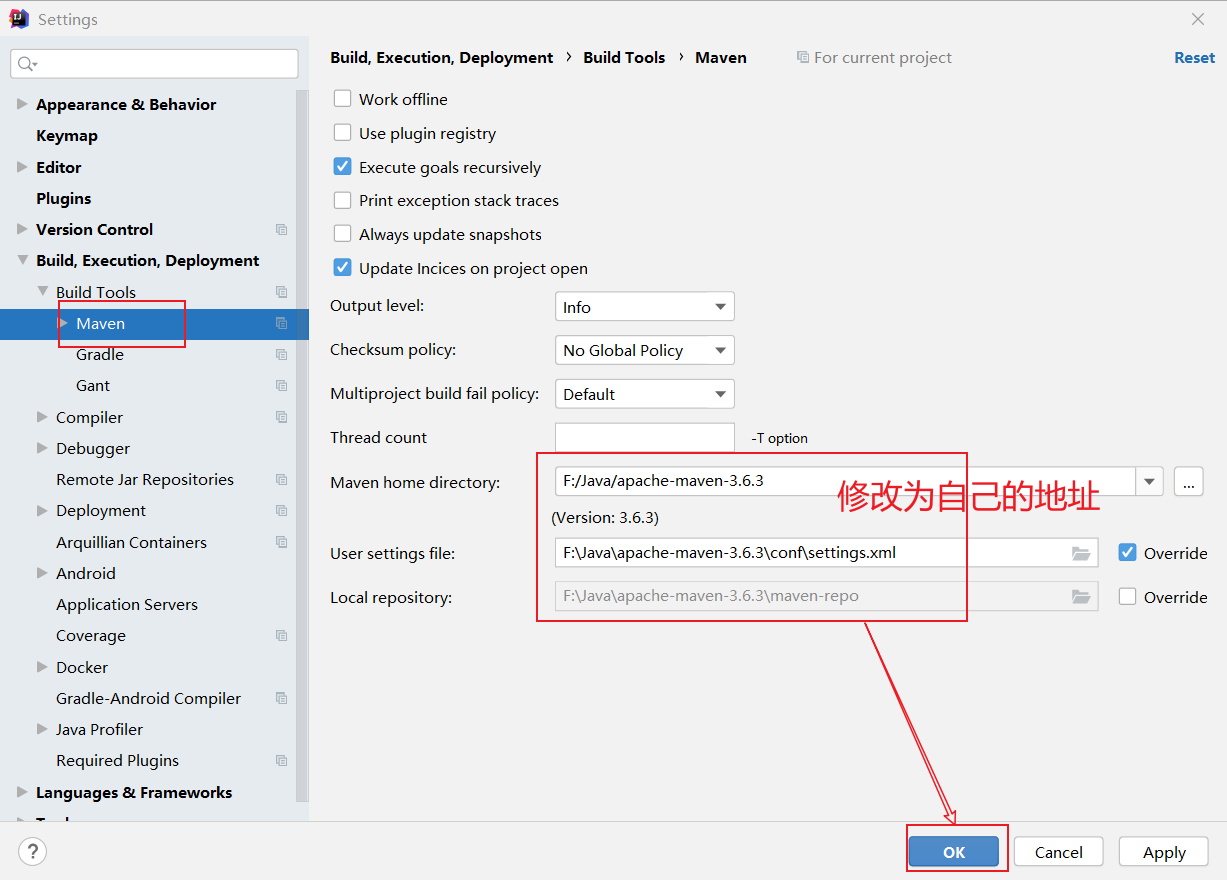Select Keymap in the settings tree

click(x=67, y=136)
